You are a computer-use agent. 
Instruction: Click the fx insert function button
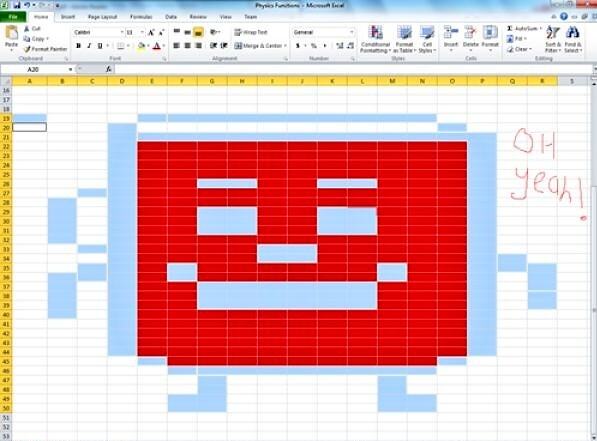pyautogui.click(x=109, y=69)
